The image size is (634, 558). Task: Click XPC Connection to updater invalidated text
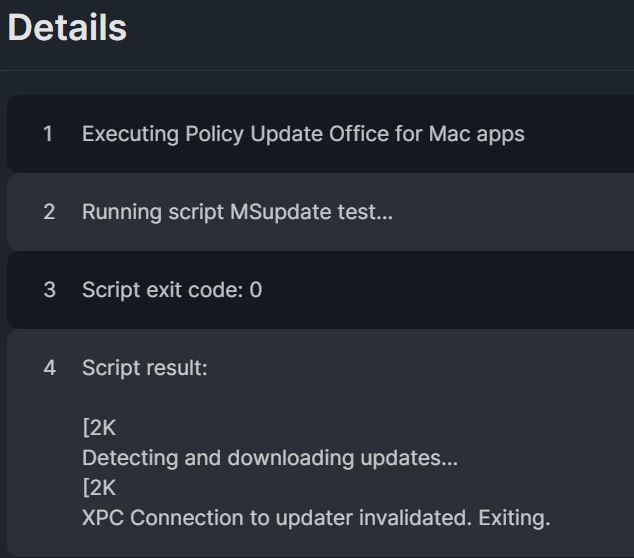[277, 518]
